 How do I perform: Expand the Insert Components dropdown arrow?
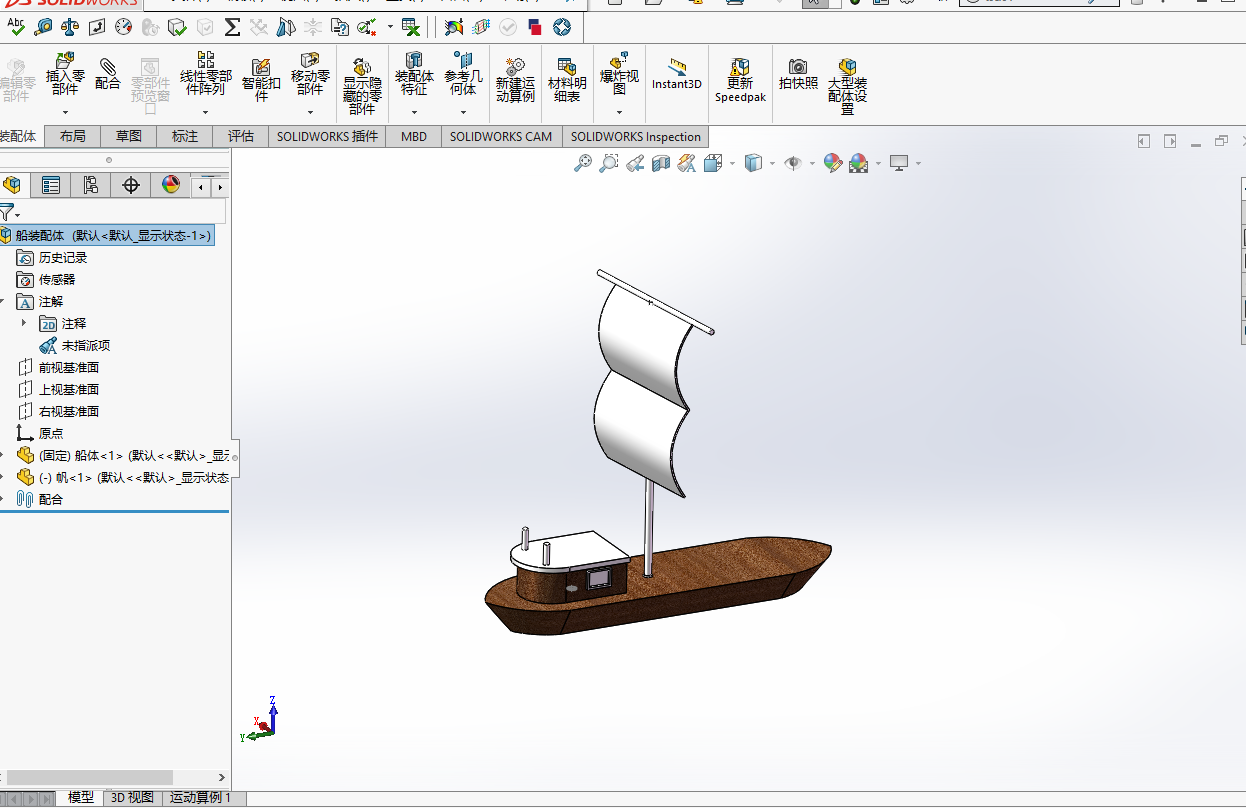[65, 110]
